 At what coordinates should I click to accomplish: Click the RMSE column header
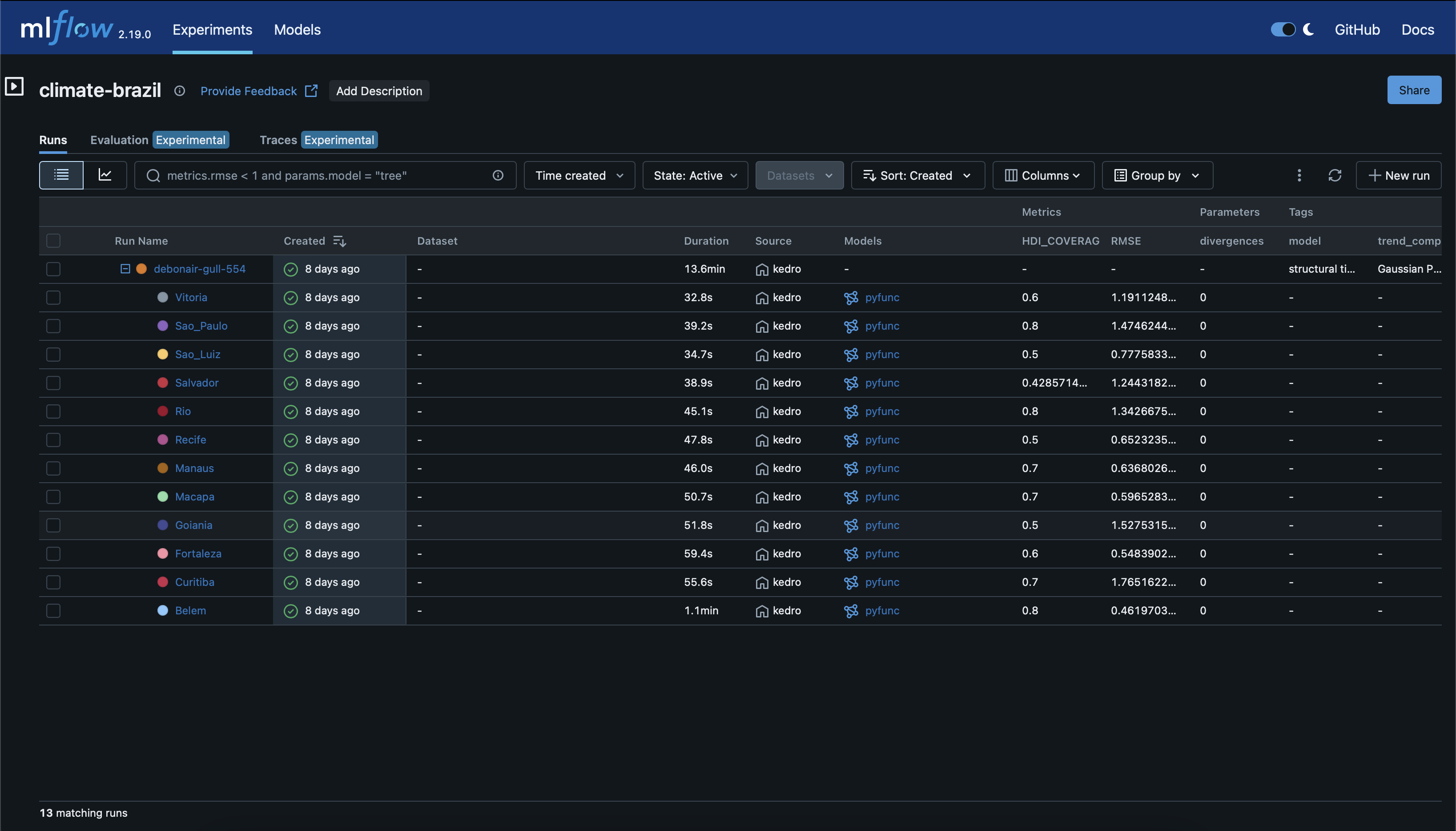point(1126,241)
